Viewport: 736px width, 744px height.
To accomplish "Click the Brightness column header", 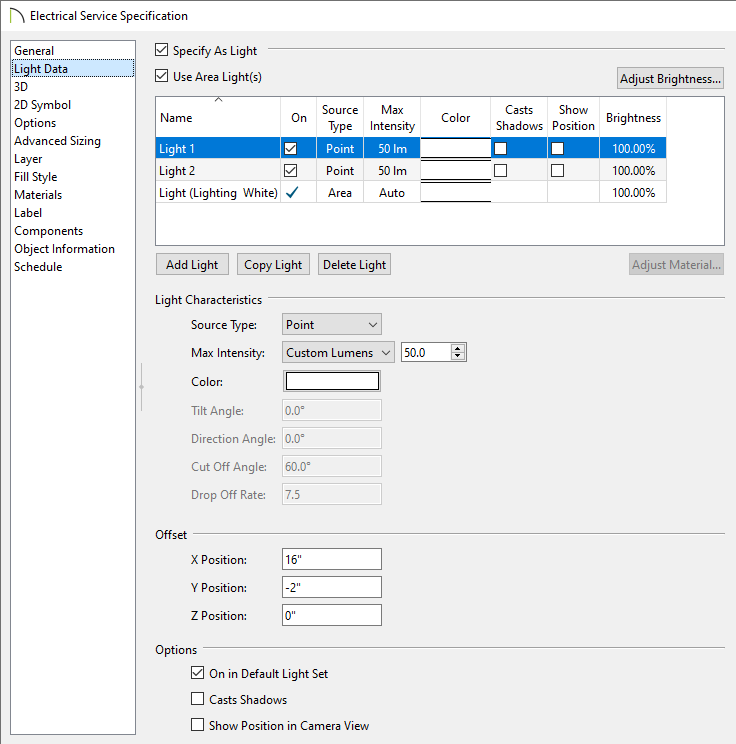I will point(633,118).
